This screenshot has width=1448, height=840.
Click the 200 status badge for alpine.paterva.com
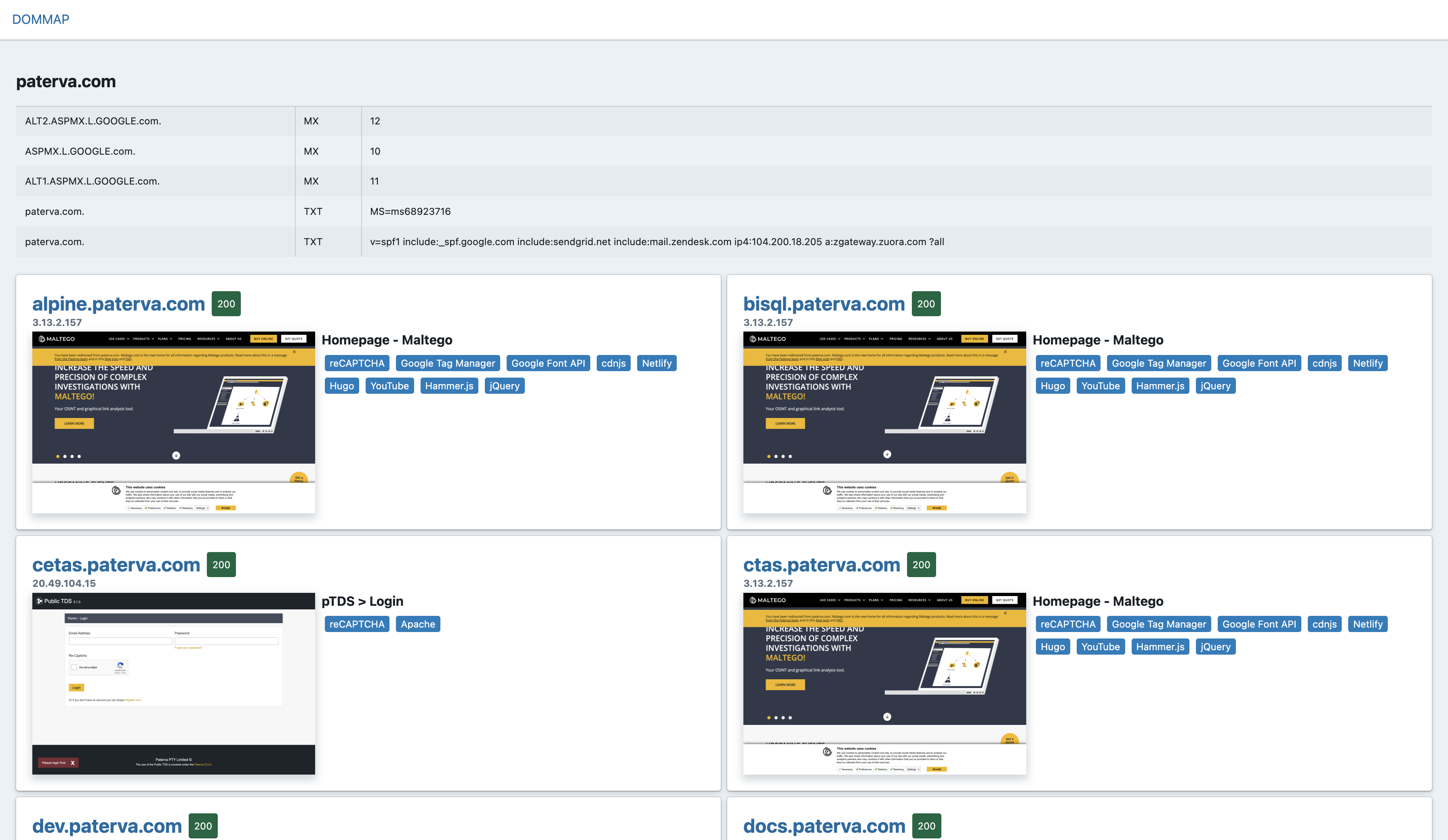(x=226, y=303)
